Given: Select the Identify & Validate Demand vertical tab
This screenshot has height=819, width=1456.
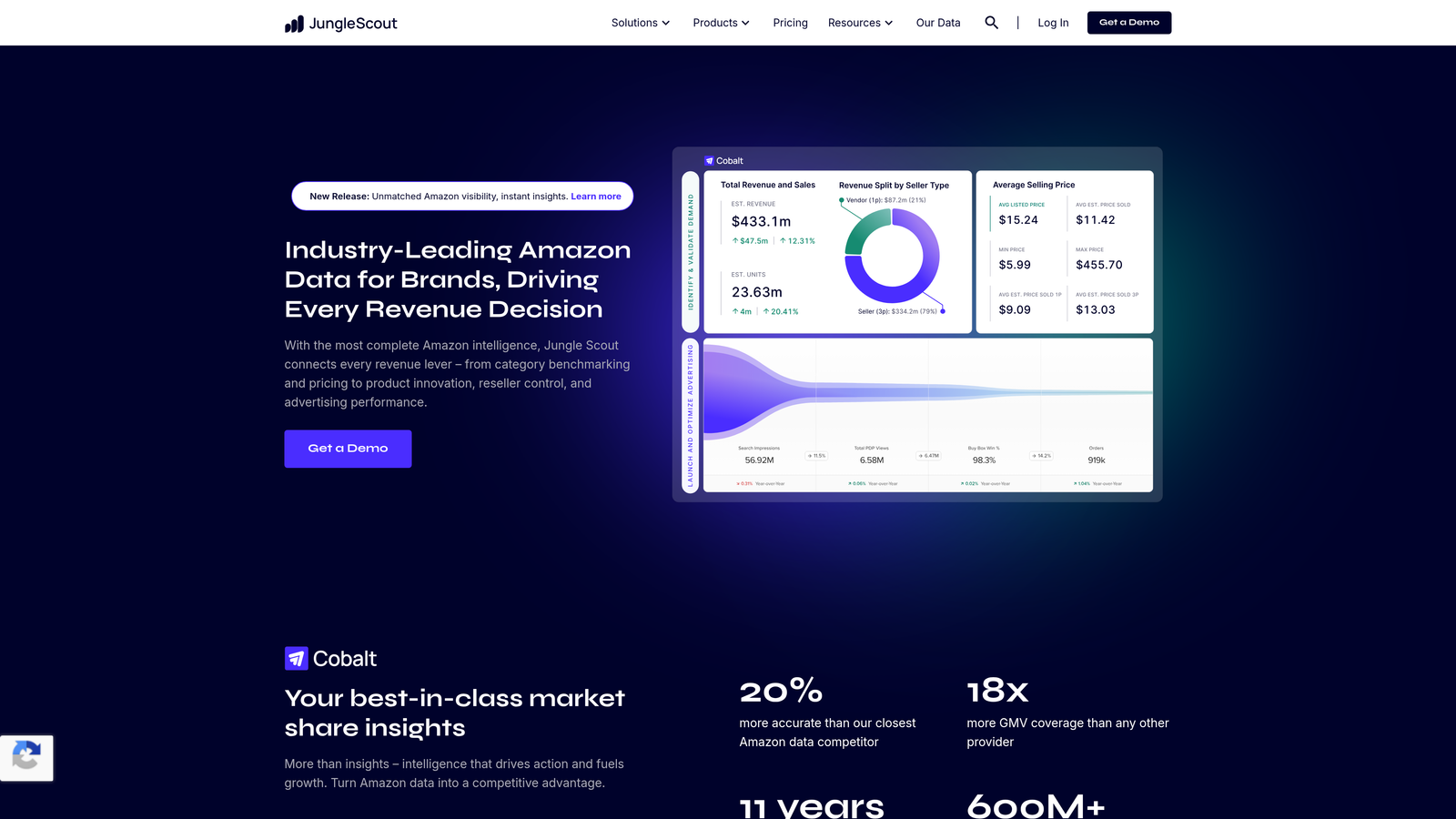Looking at the screenshot, I should click(691, 252).
